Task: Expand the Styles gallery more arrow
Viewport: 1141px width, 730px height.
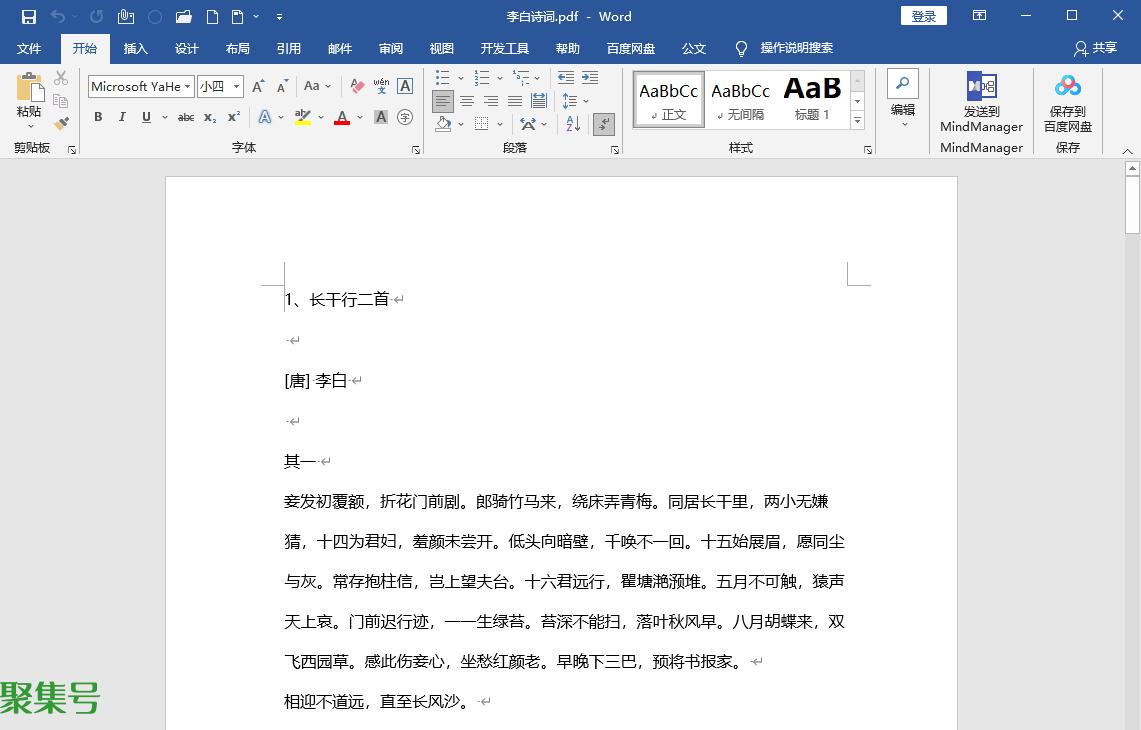Action: click(x=857, y=120)
